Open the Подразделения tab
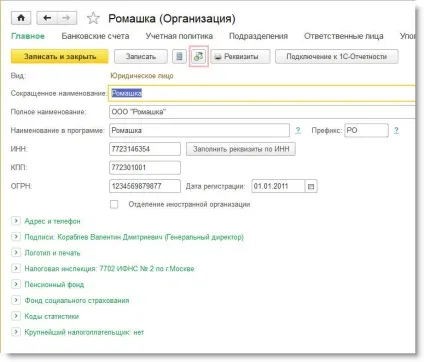The height and width of the screenshot is (362, 424). pyautogui.click(x=258, y=36)
